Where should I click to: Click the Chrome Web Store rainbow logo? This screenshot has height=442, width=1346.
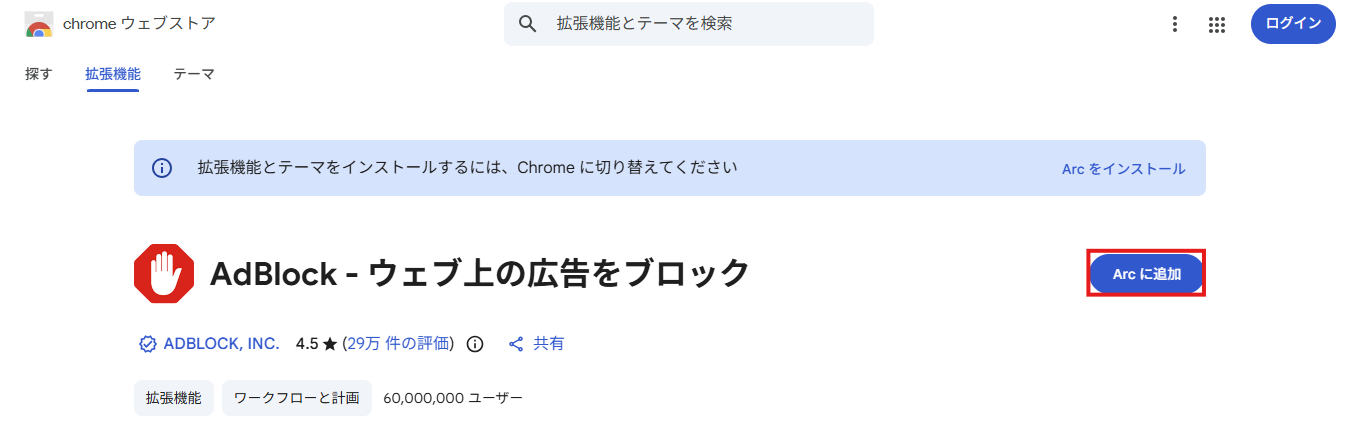click(39, 24)
